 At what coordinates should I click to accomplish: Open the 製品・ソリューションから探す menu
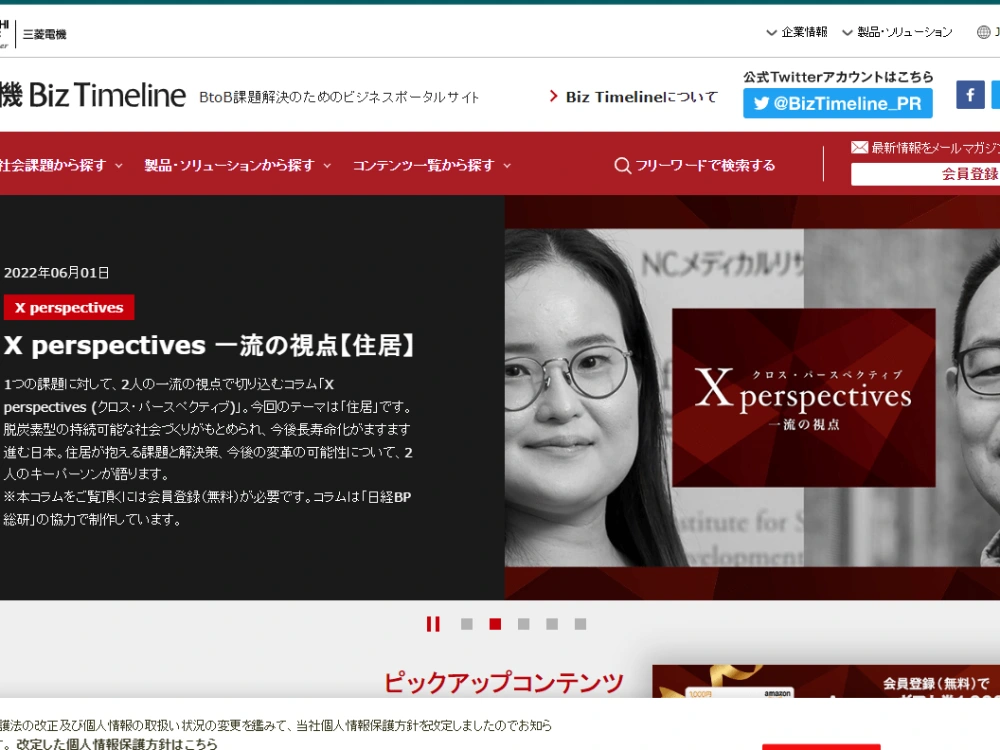[237, 165]
